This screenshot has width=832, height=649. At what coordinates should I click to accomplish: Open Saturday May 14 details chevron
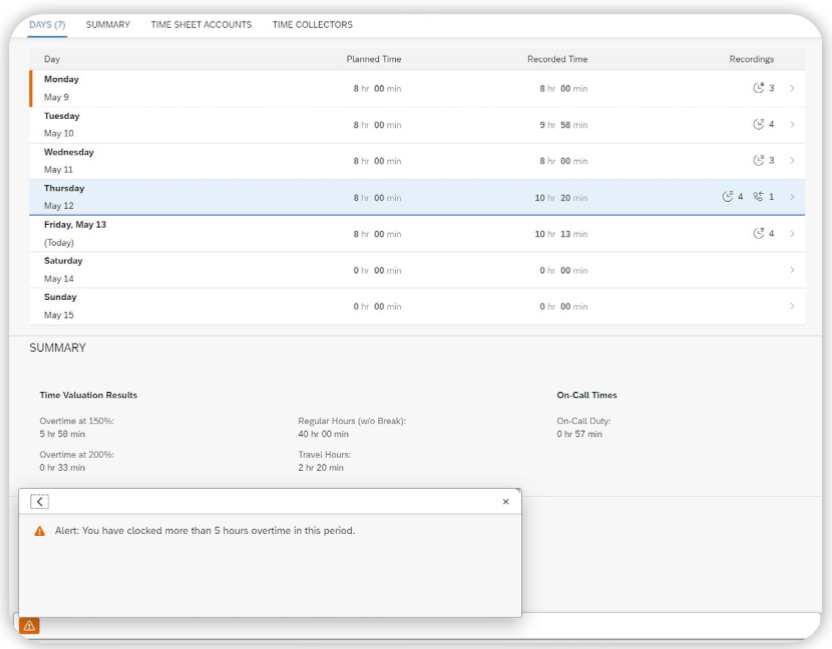[x=792, y=270]
